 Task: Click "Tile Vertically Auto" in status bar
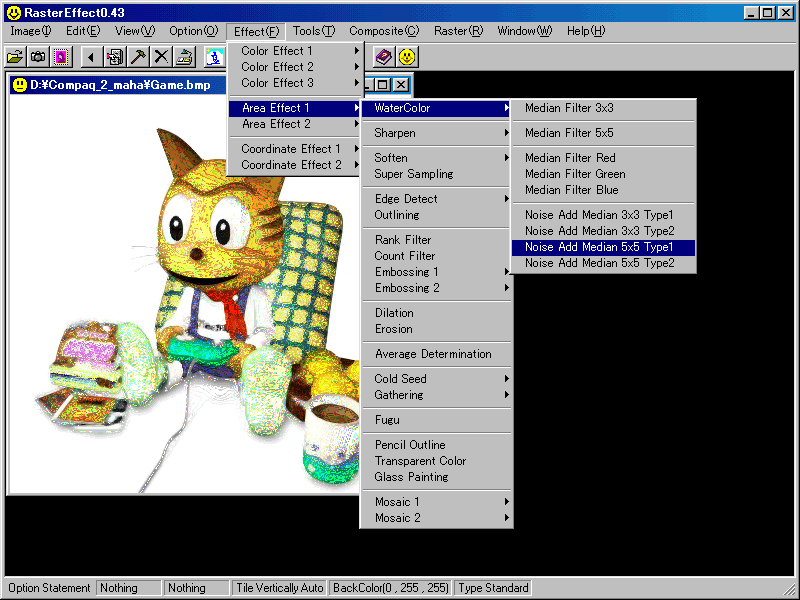tap(280, 588)
